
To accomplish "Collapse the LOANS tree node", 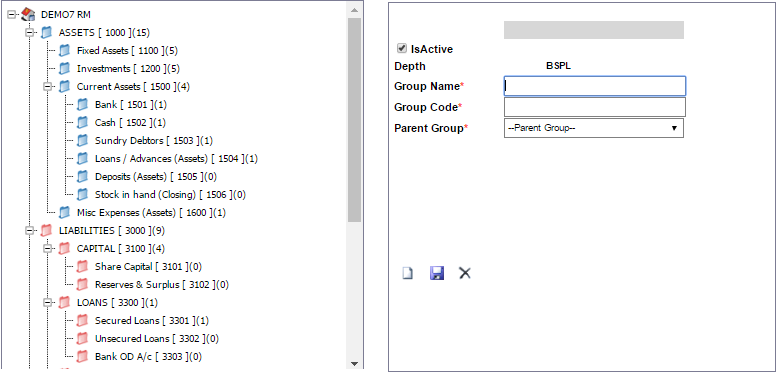I will (48, 302).
